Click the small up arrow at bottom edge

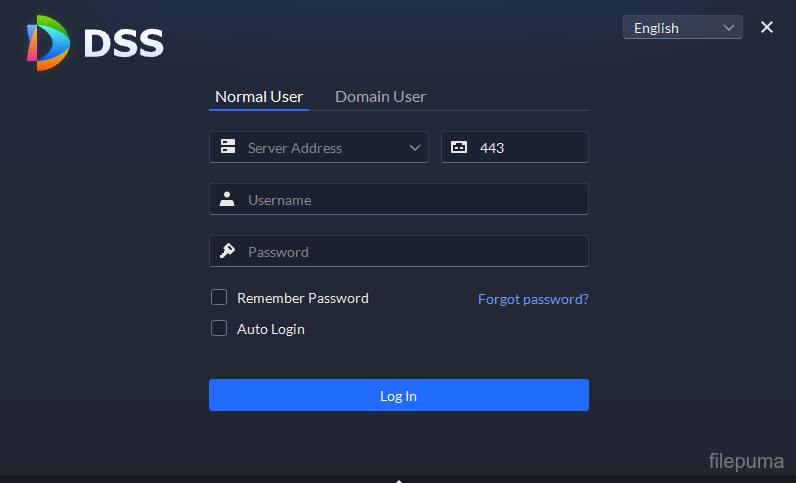click(x=398, y=480)
